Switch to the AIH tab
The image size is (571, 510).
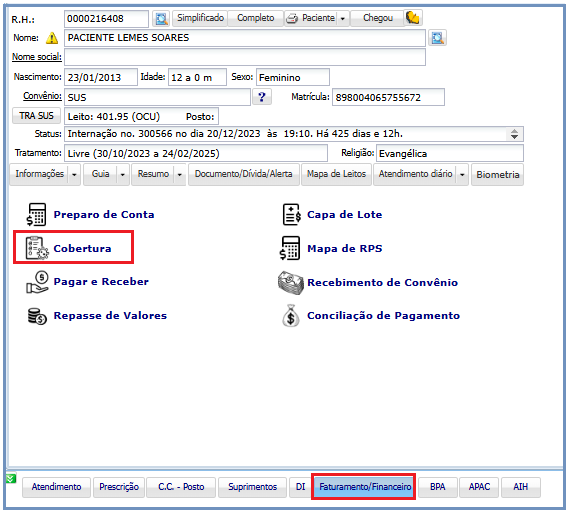tap(521, 487)
